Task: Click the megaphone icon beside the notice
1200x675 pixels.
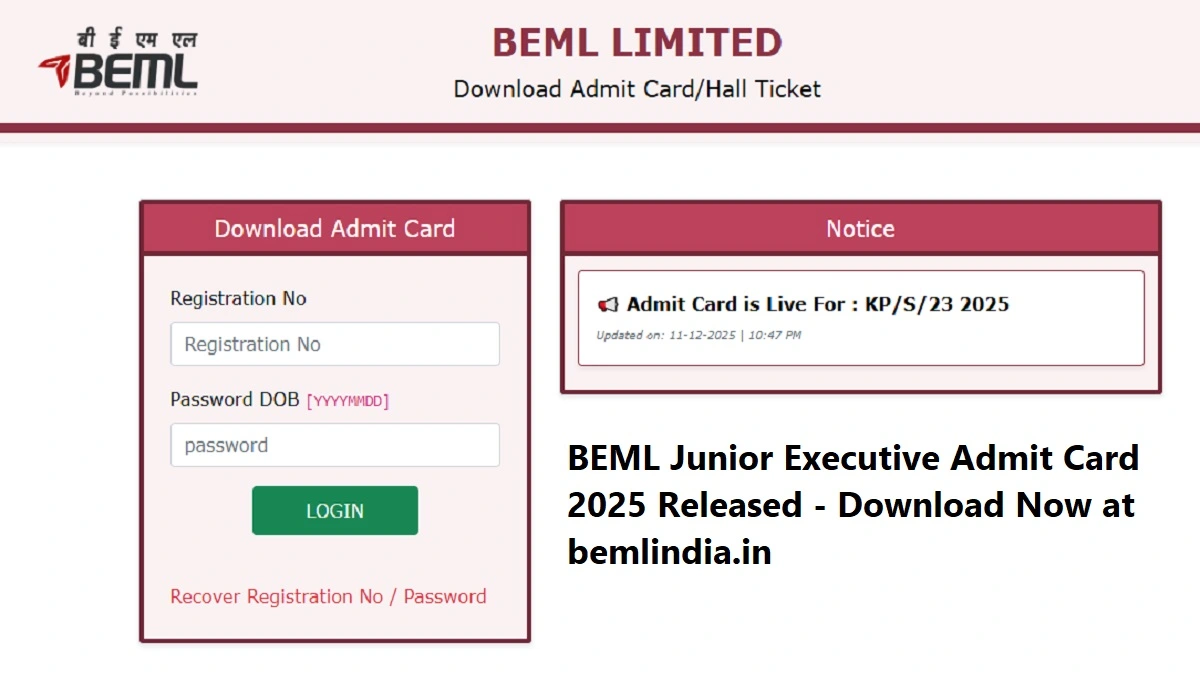Action: pyautogui.click(x=607, y=304)
